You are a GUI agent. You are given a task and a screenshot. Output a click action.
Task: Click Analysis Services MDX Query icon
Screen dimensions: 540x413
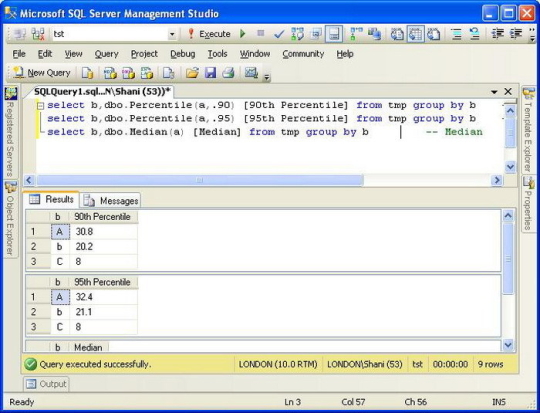point(110,73)
